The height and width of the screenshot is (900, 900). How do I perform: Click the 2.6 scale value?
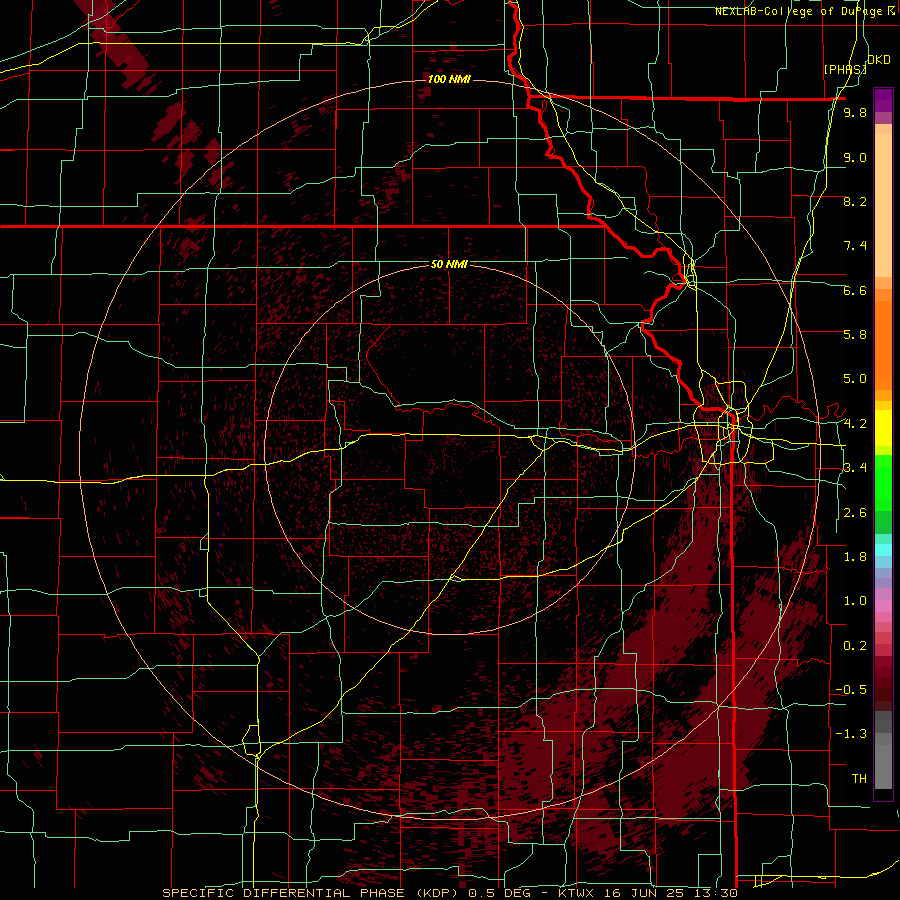855,513
